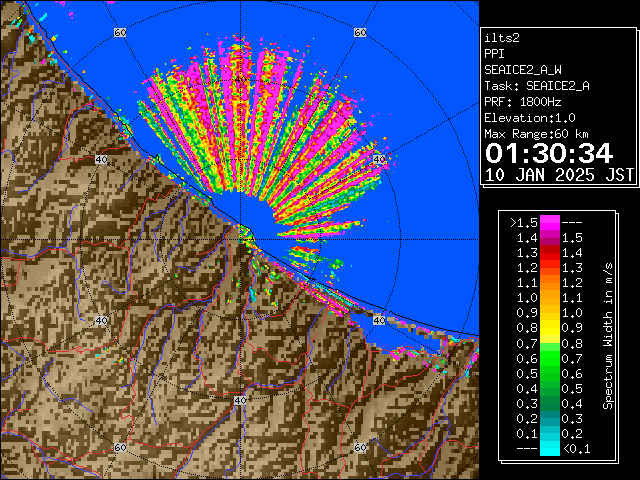Select the "Elevation:1.0" text
Image resolution: width=640 pixels, height=480 pixels.
[530, 118]
